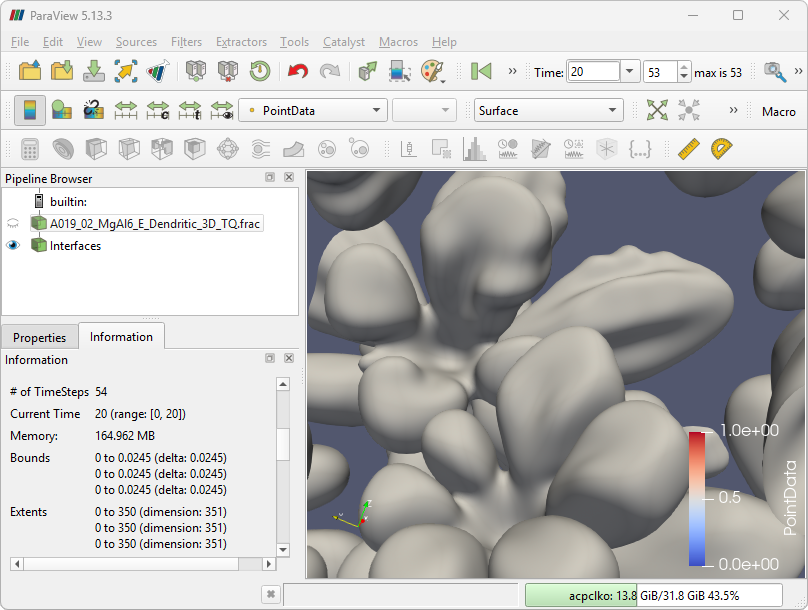Click the Protractor angle tool icon
This screenshot has width=808, height=610.
721,149
